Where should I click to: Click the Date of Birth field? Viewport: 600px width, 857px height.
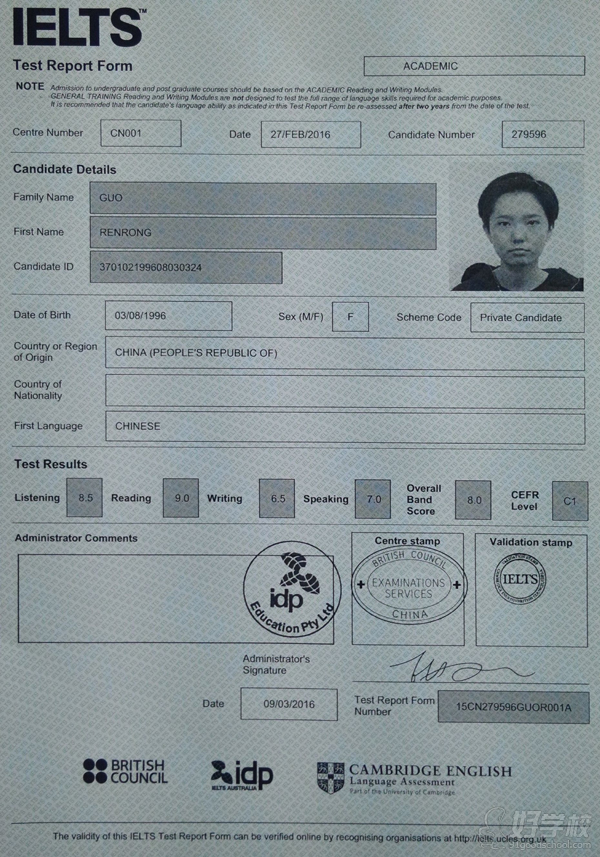click(x=168, y=316)
